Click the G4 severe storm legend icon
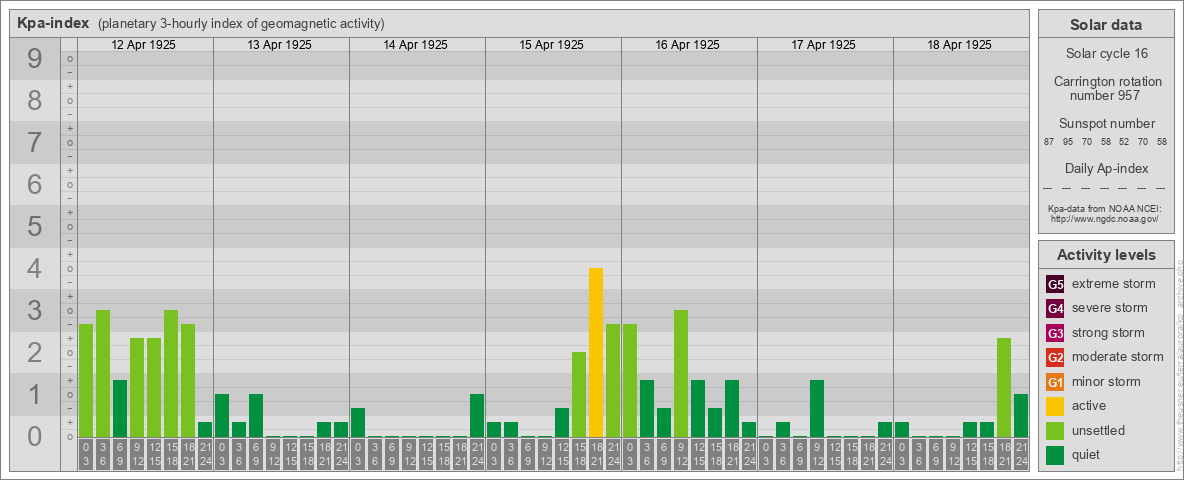Screen dimensions: 1184x480 1055,309
